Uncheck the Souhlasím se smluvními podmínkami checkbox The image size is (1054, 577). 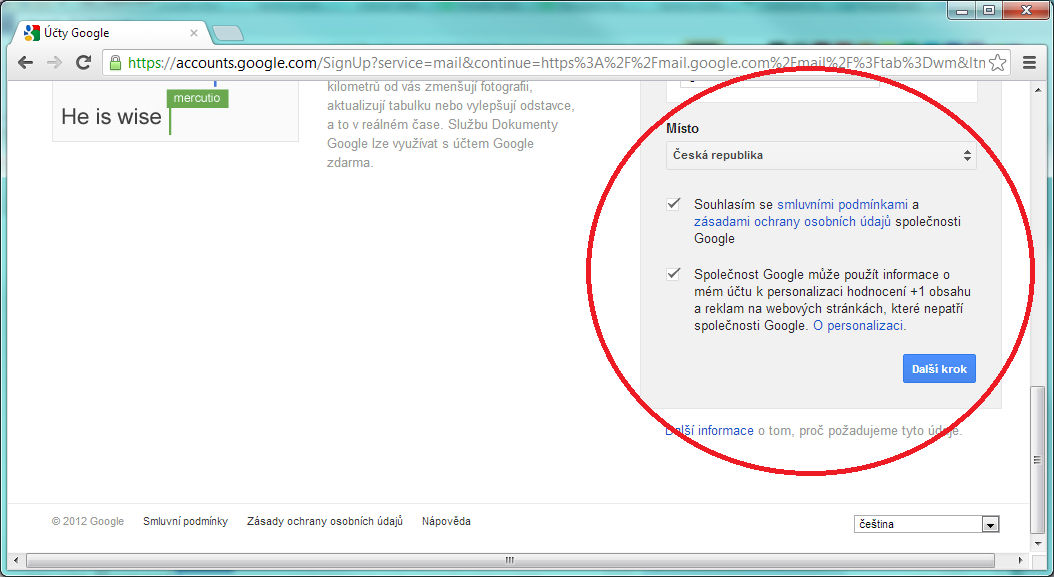[673, 204]
